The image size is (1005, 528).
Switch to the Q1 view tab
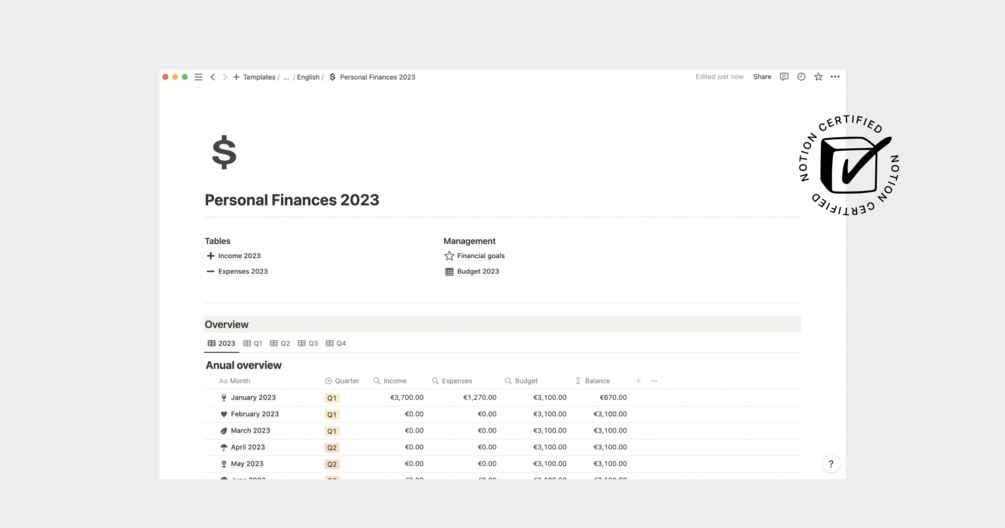[253, 343]
